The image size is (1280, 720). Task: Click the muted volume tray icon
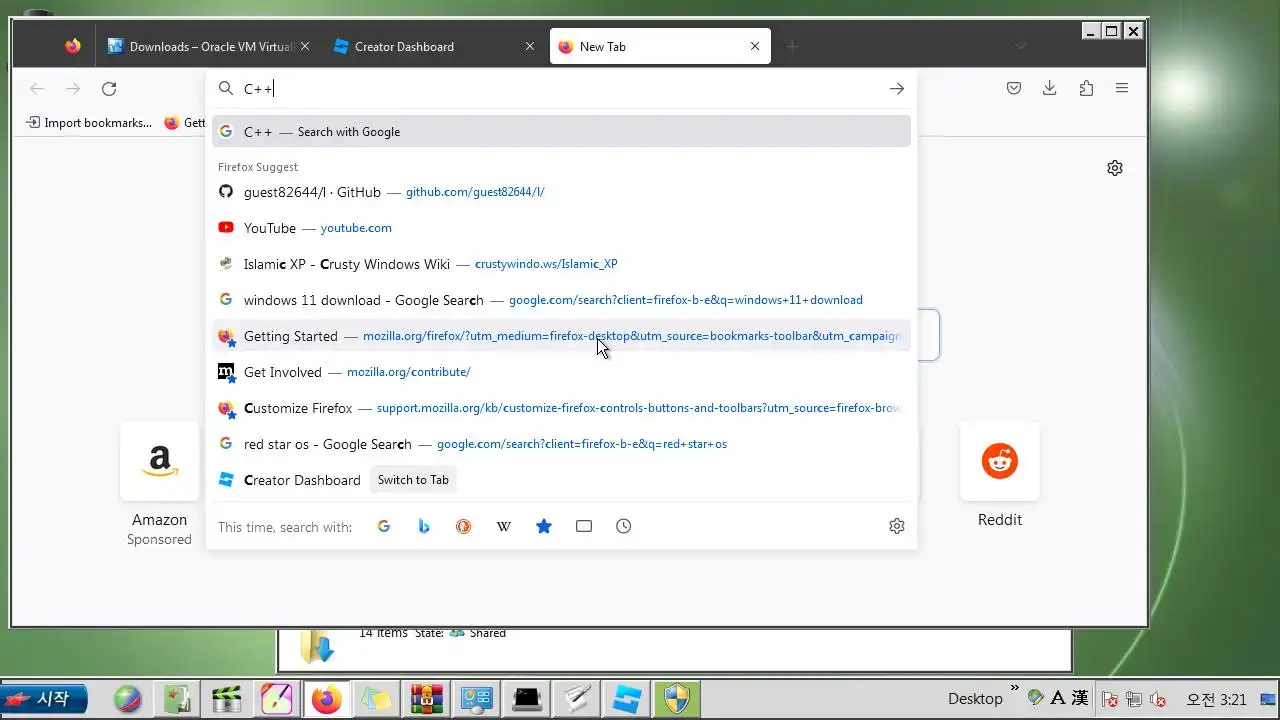coord(1158,699)
